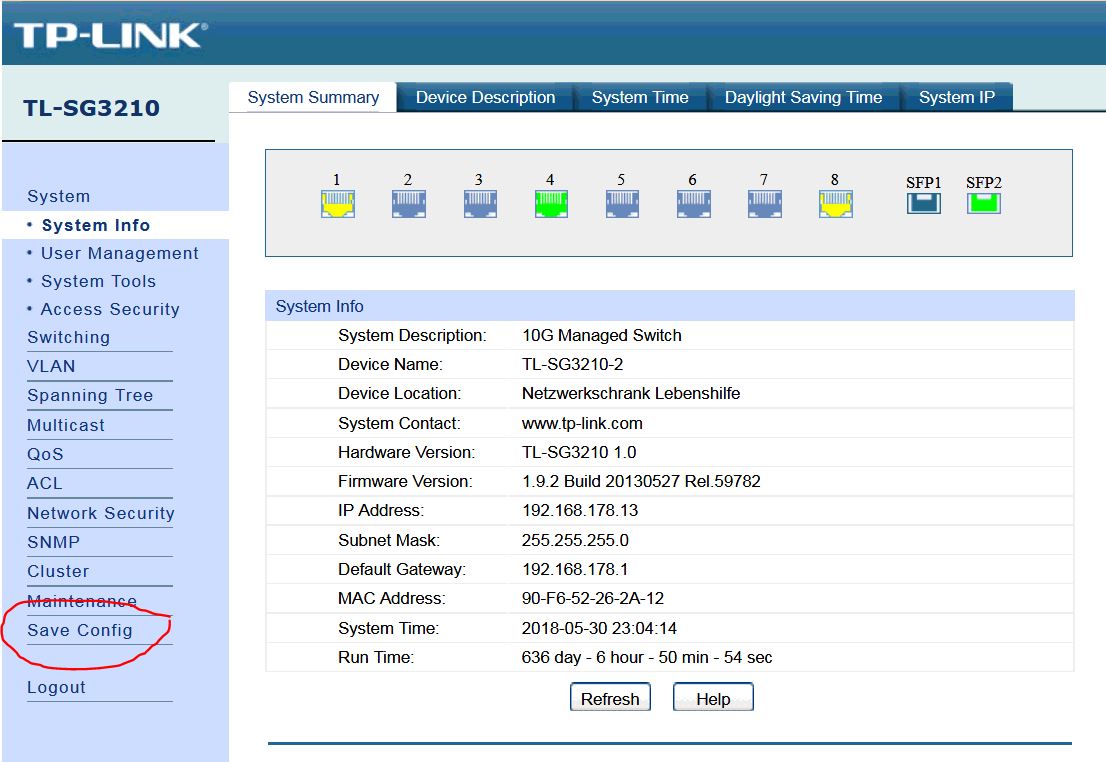Viewport: 1106px width, 762px height.
Task: Click the Device Location label
Action: [399, 393]
